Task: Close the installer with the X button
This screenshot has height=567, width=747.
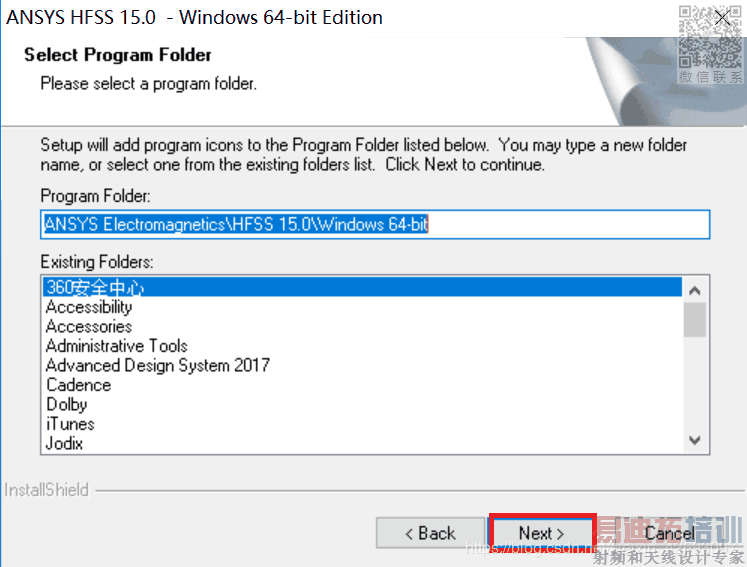Action: pos(723,17)
